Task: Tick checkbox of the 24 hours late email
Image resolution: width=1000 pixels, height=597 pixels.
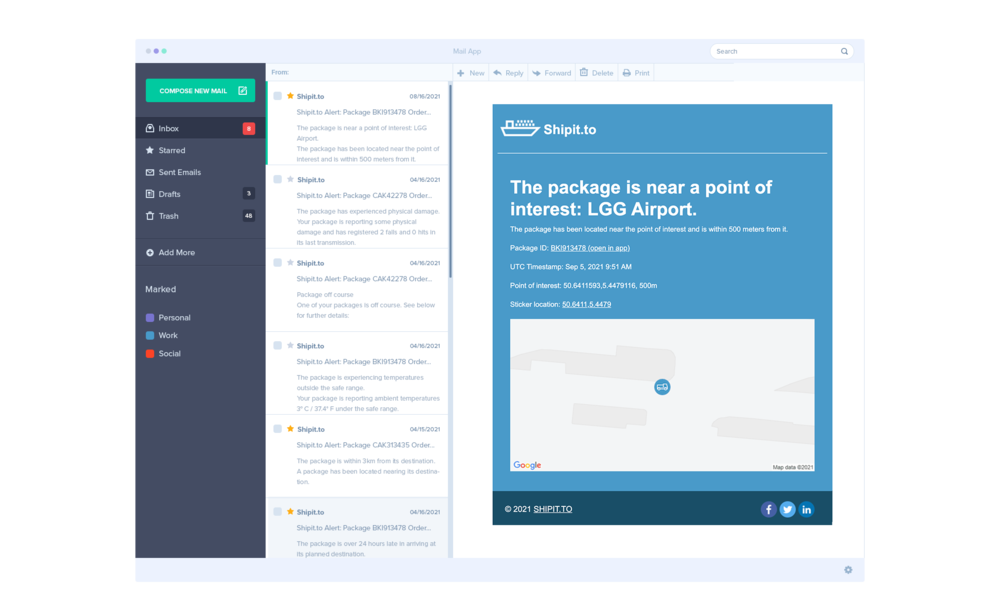Action: [x=277, y=512]
